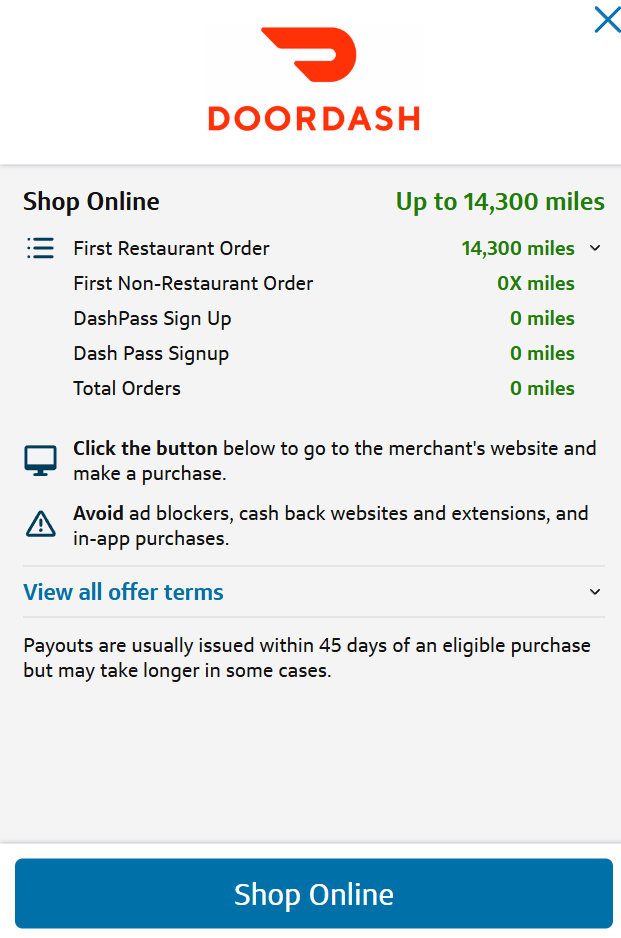
Task: Open View all offer terms
Action: 123,592
